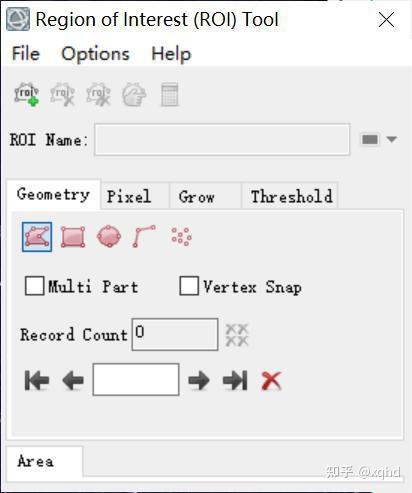Select the Point geometry tool

pyautogui.click(x=181, y=237)
